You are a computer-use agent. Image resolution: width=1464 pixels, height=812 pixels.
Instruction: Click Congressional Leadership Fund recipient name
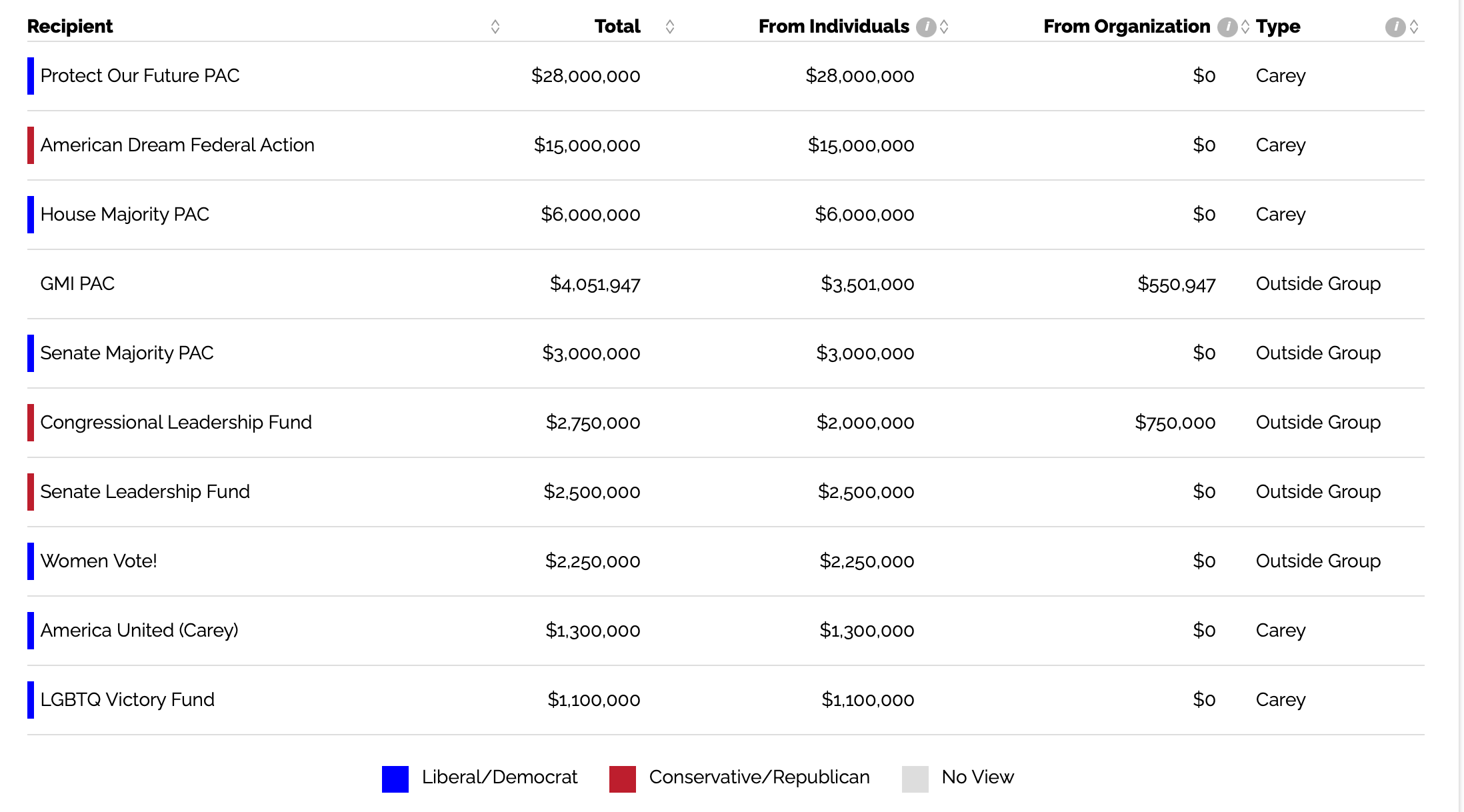tap(176, 423)
